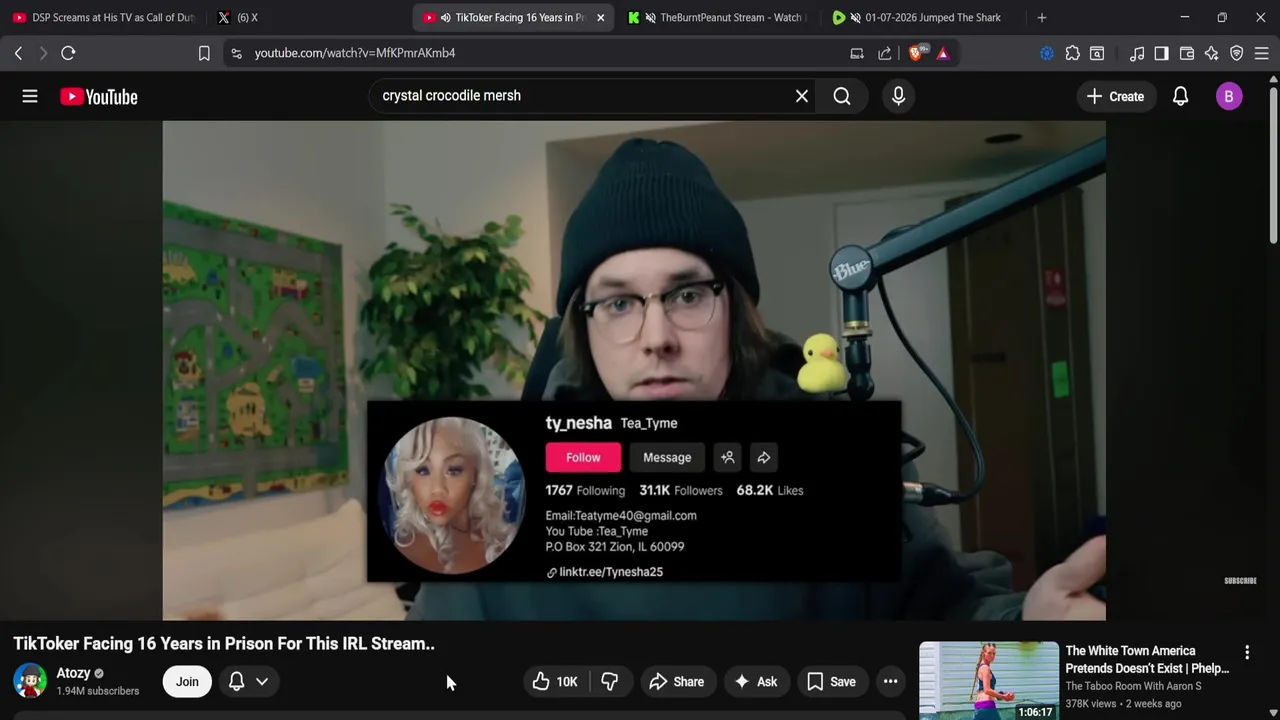The width and height of the screenshot is (1280, 720).
Task: Start voice search with the microphone
Action: (898, 96)
